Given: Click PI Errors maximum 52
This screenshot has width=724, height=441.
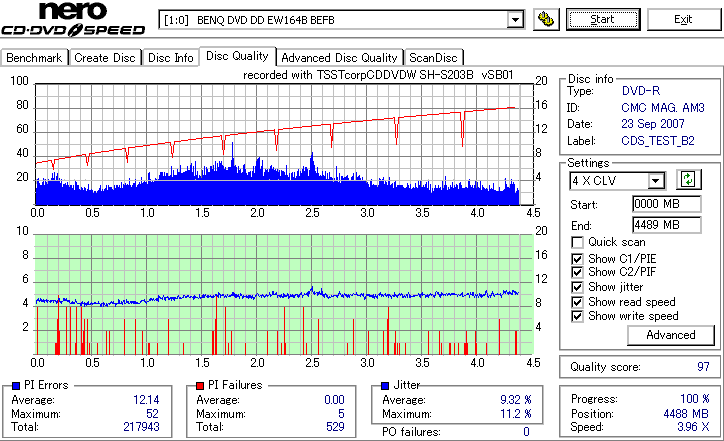Looking at the screenshot, I should pos(152,413).
